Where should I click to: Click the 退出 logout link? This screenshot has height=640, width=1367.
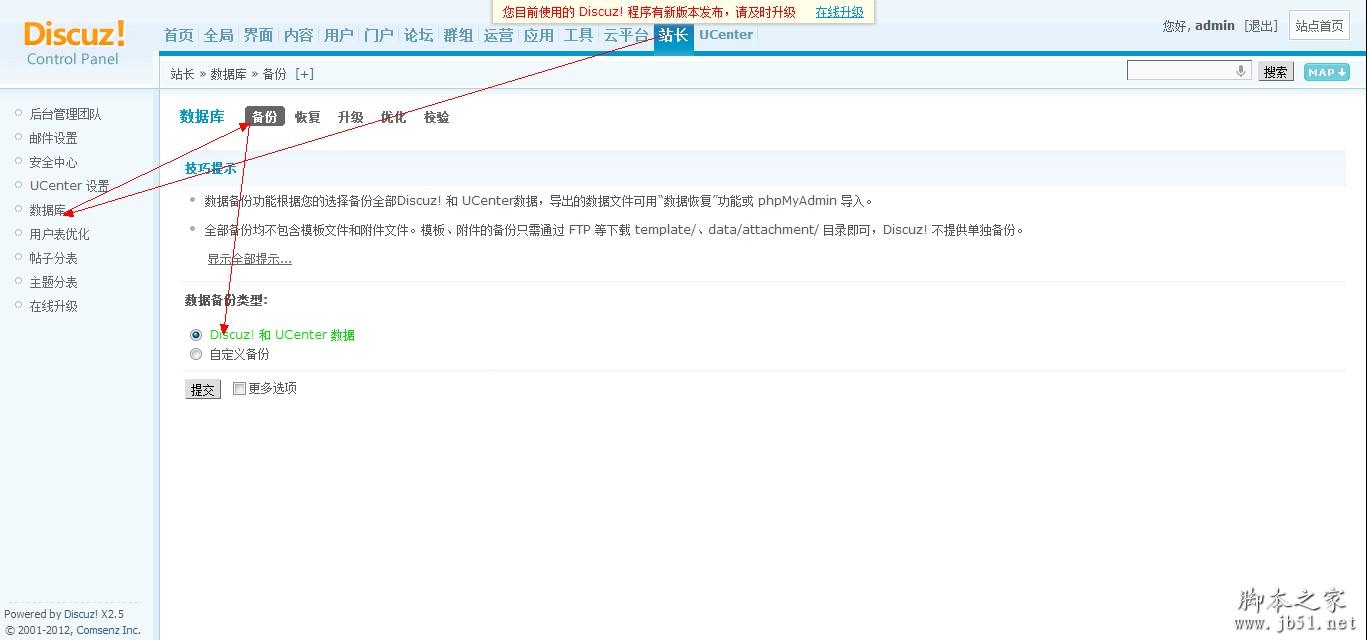click(x=1260, y=25)
